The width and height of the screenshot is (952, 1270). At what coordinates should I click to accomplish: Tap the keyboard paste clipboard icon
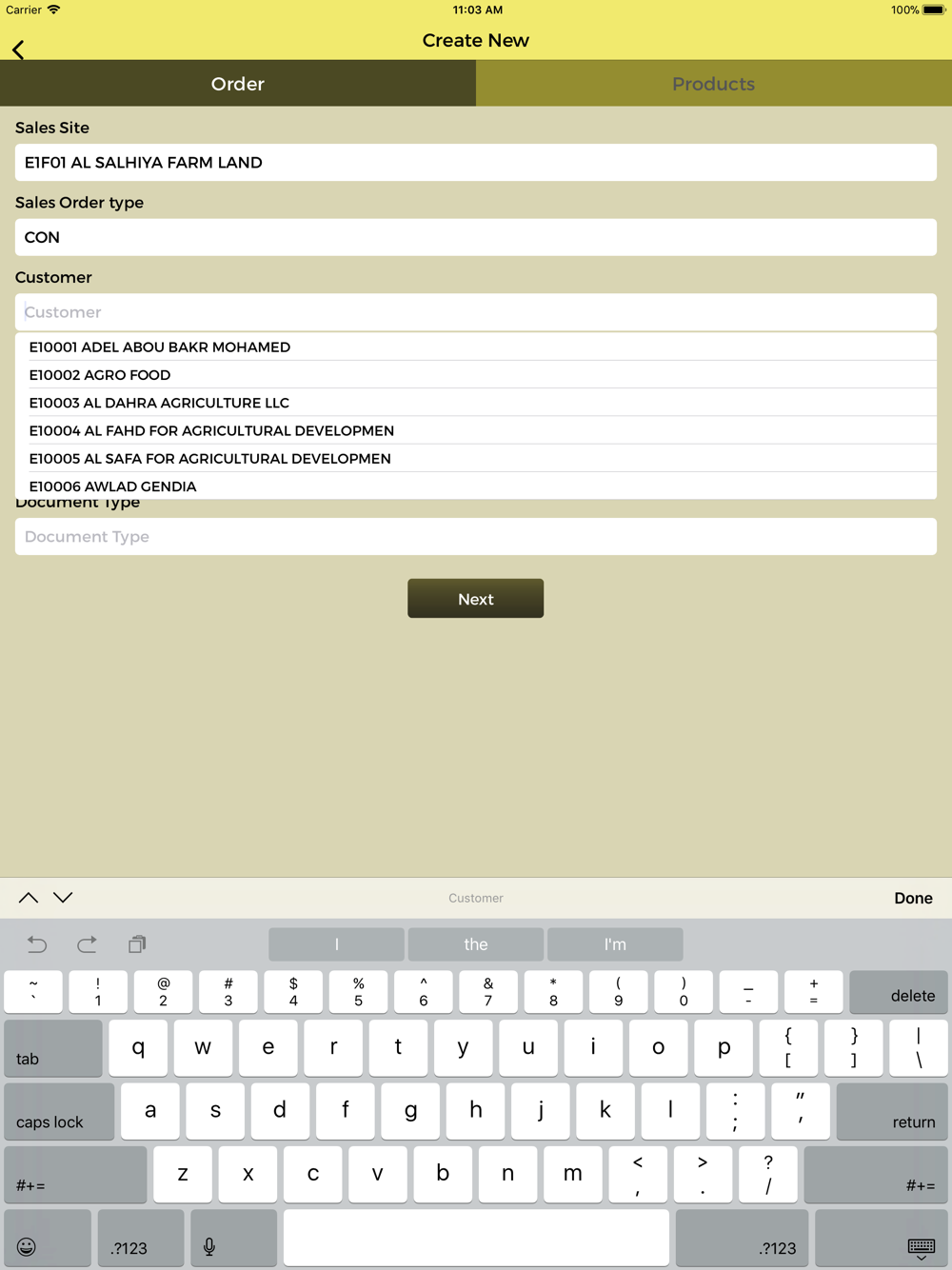[137, 944]
